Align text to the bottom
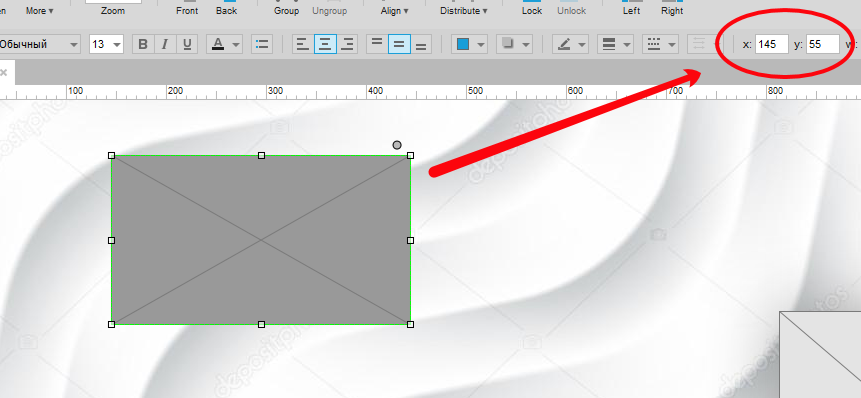 tap(421, 44)
